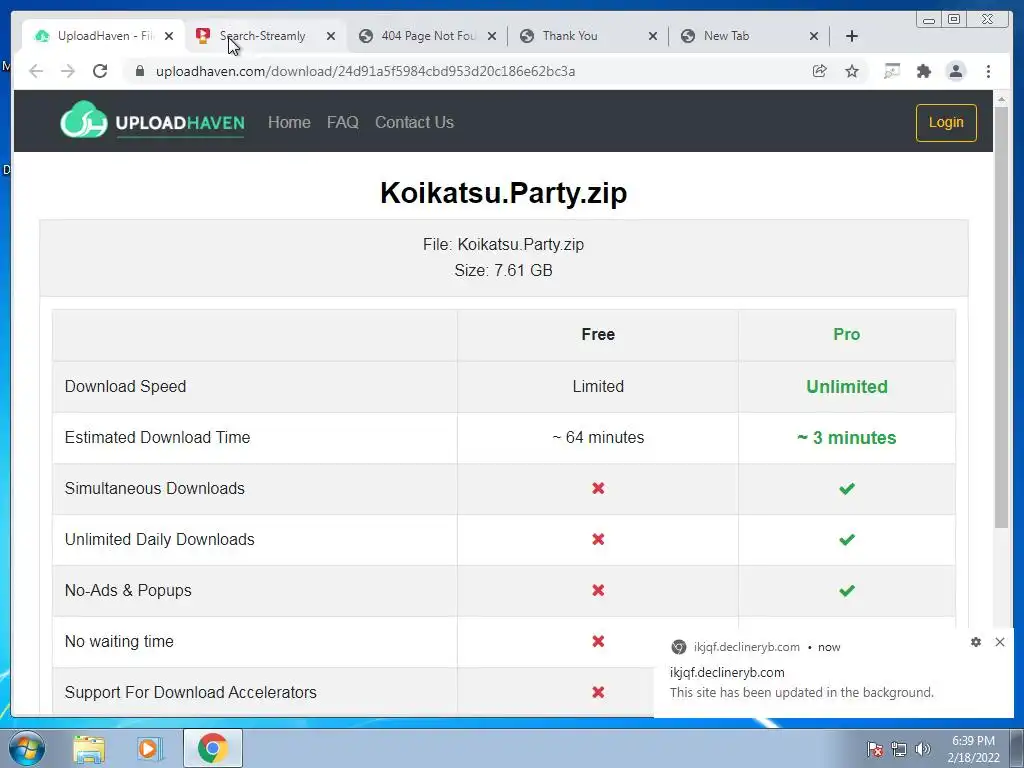Click the page vertical scrollbar thumb

coord(1002,317)
